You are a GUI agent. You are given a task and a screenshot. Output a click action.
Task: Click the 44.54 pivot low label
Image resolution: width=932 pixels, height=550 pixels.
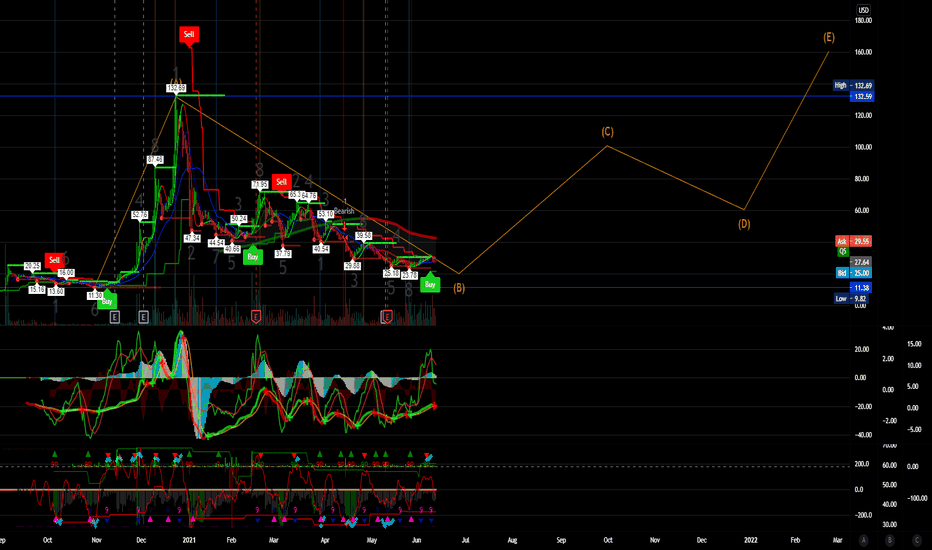pyautogui.click(x=216, y=243)
